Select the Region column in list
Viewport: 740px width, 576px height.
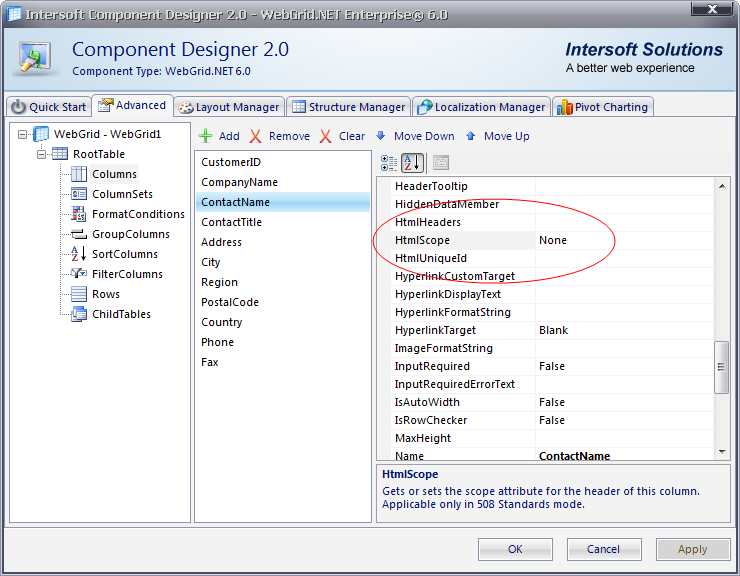(283, 282)
